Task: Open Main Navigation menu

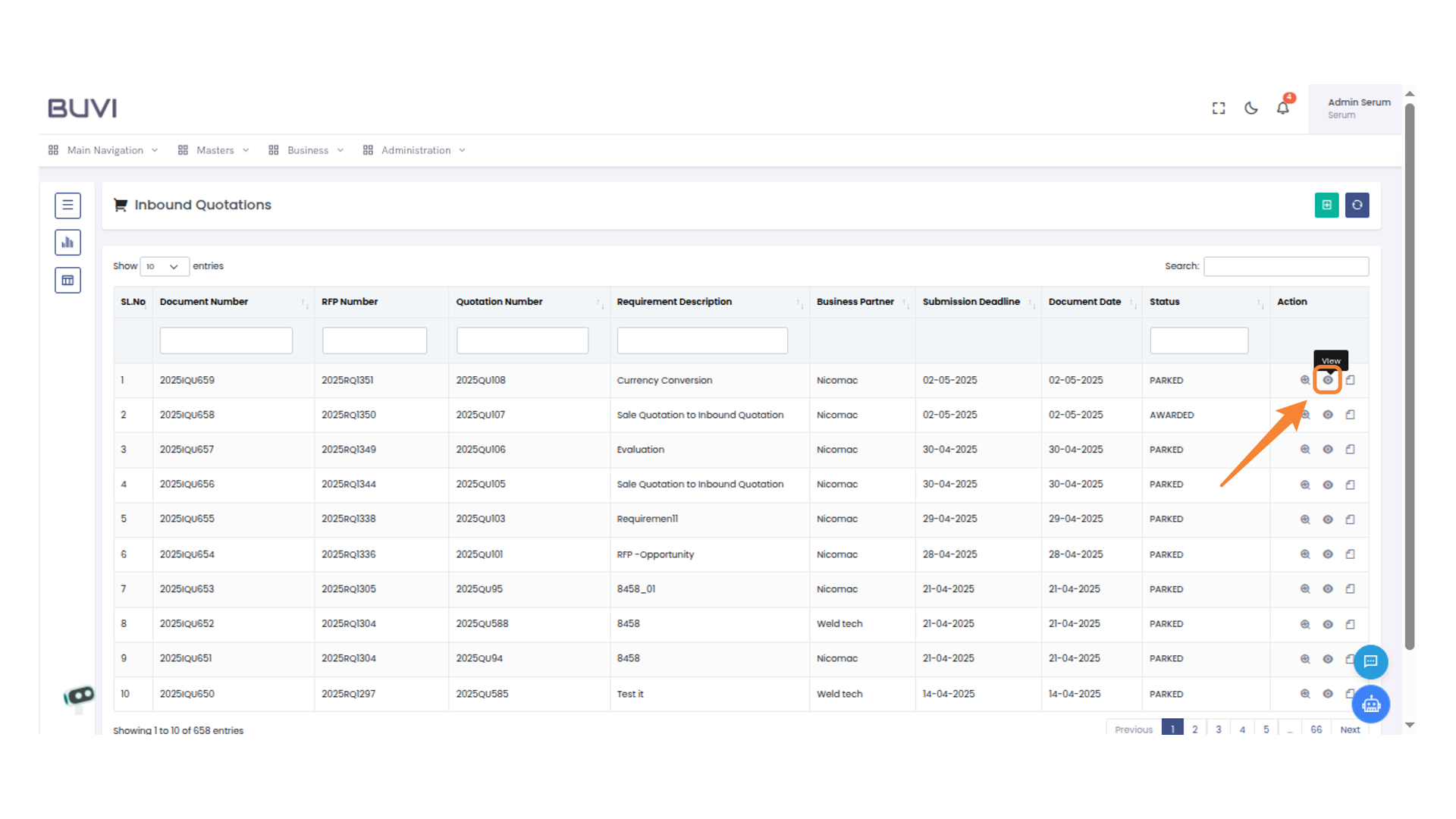Action: (x=104, y=150)
